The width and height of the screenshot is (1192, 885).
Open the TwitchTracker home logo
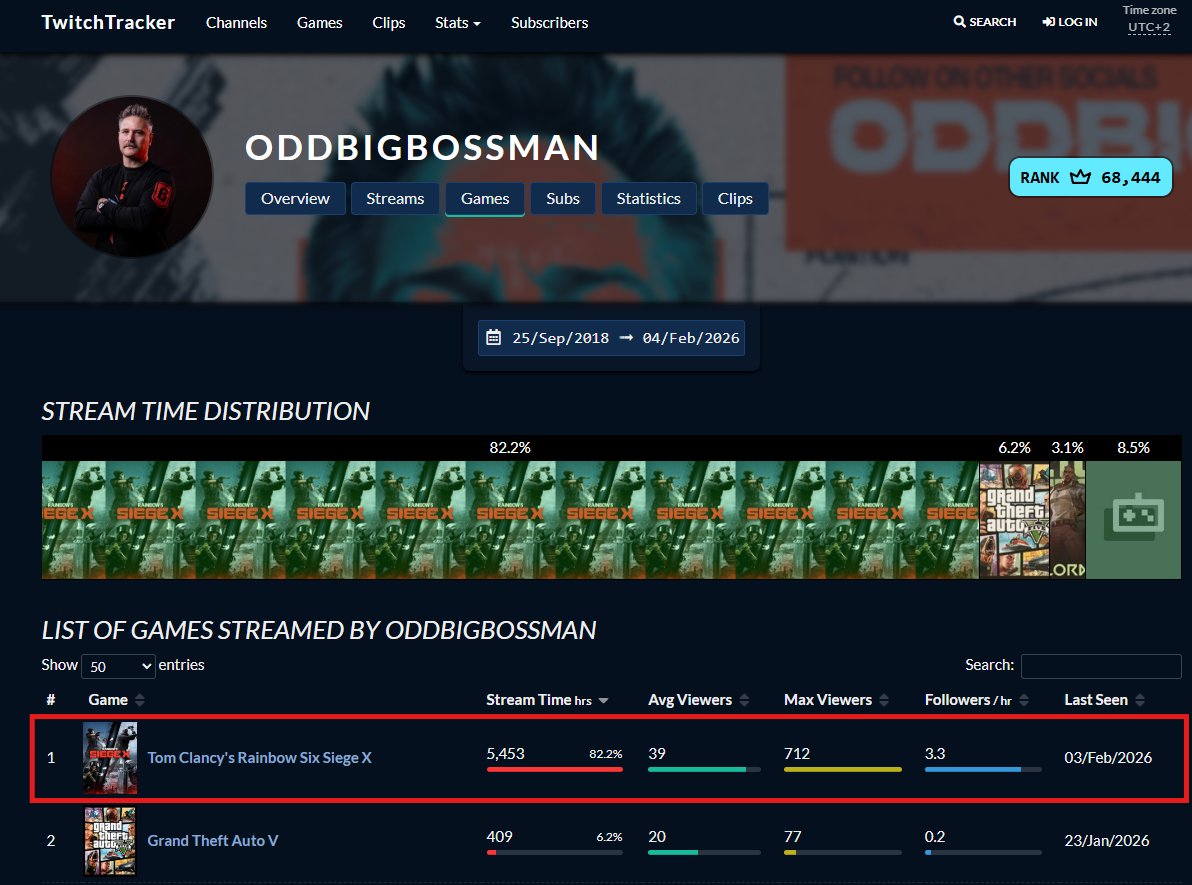click(108, 23)
